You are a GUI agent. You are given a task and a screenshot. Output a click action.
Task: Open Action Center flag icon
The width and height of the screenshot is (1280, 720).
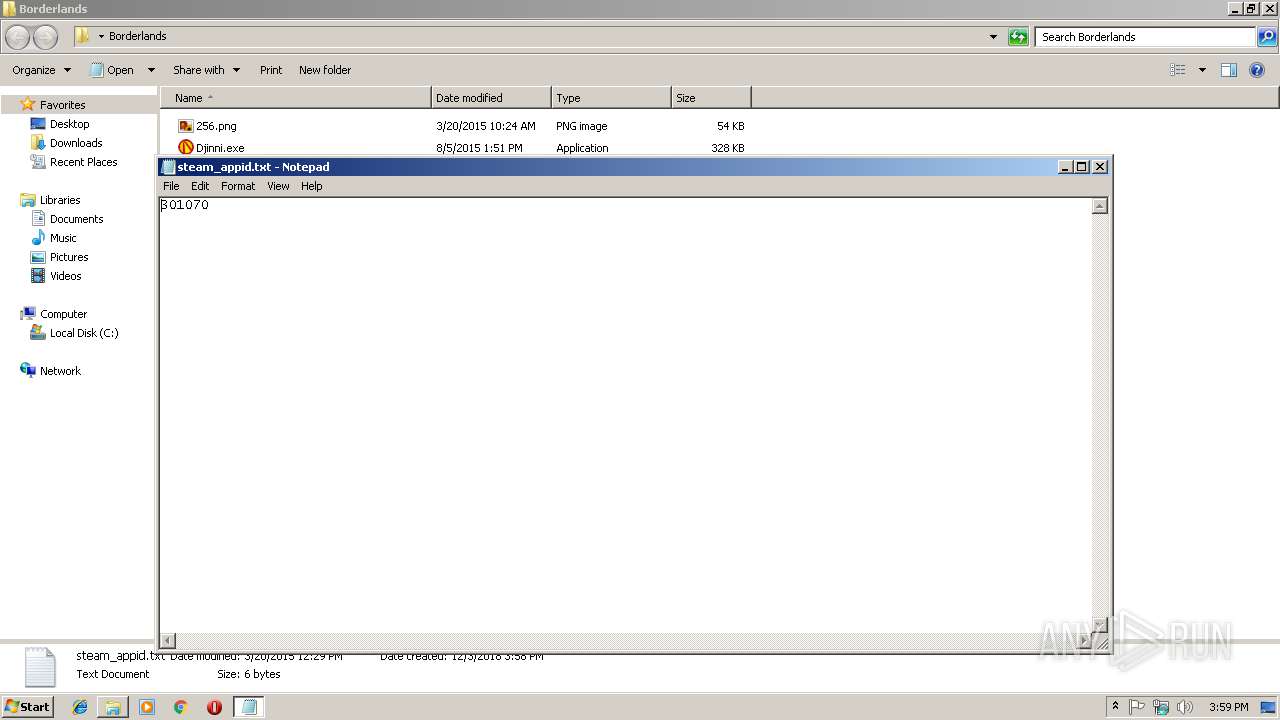(1137, 707)
